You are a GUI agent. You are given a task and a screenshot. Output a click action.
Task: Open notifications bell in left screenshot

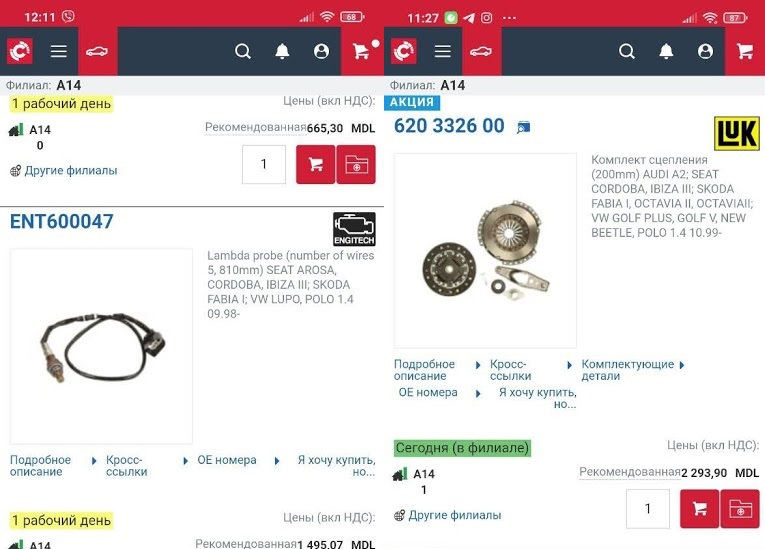coord(282,51)
